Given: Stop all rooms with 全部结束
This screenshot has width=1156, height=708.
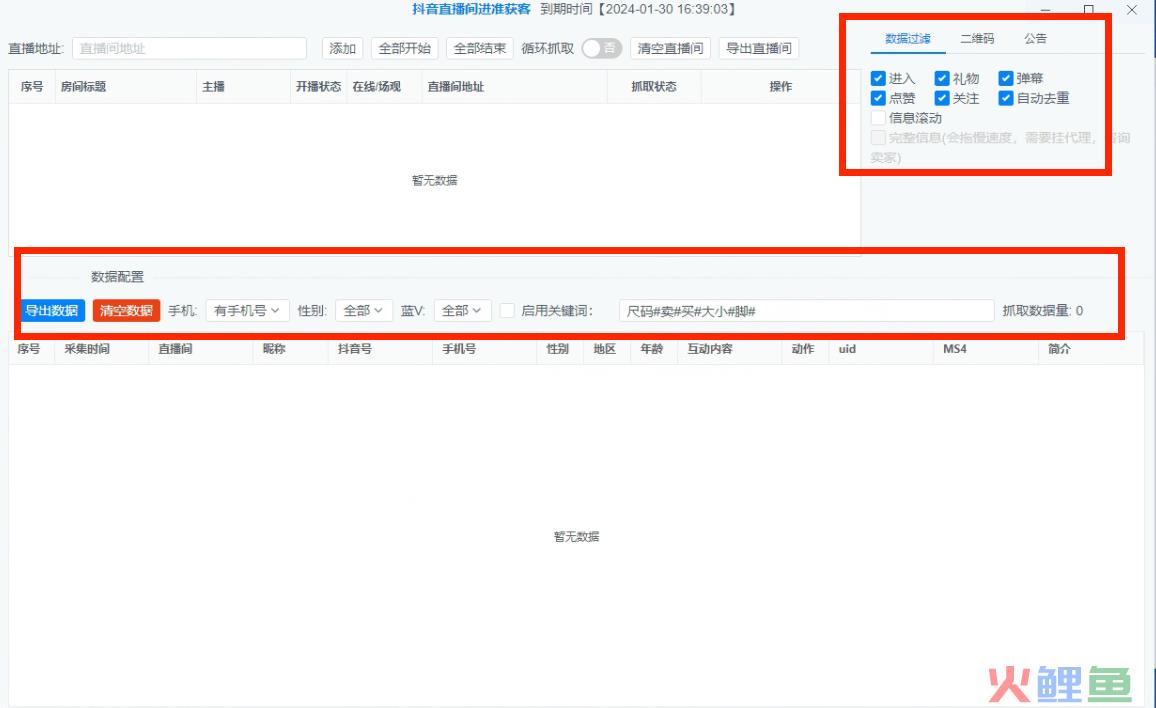Looking at the screenshot, I should [479, 49].
